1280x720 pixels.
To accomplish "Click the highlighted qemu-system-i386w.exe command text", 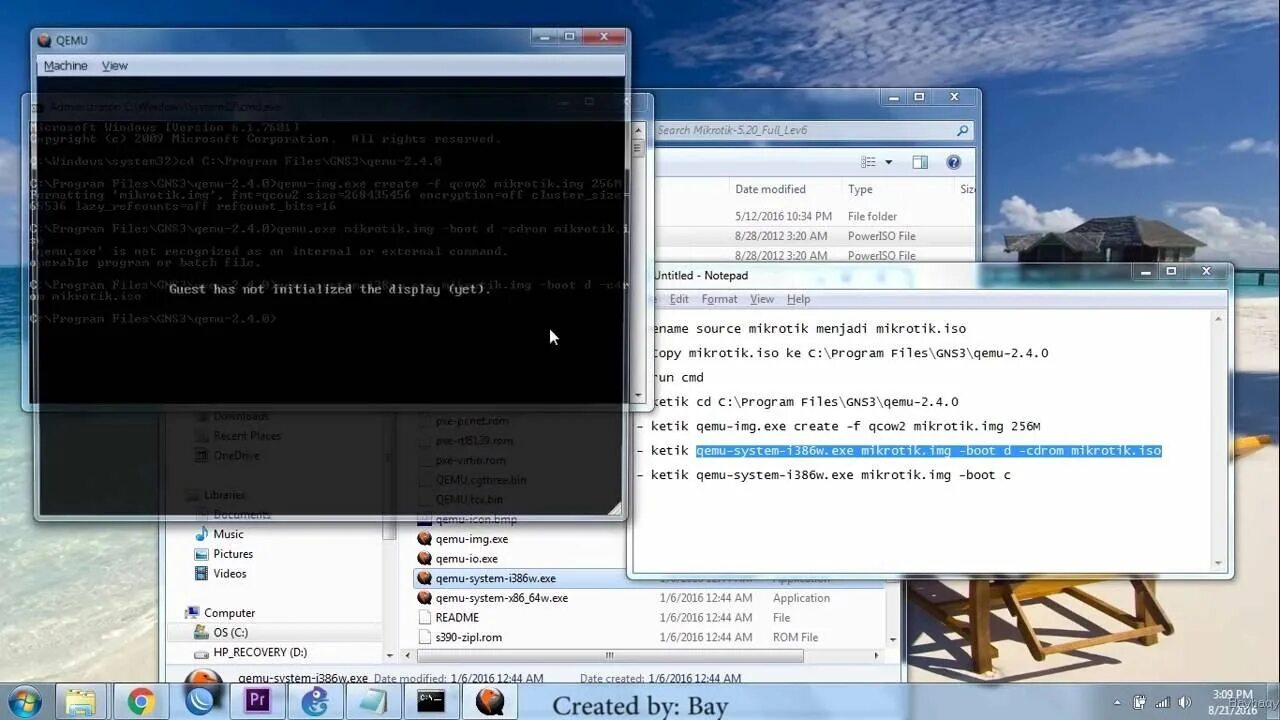I will pyautogui.click(x=929, y=451).
